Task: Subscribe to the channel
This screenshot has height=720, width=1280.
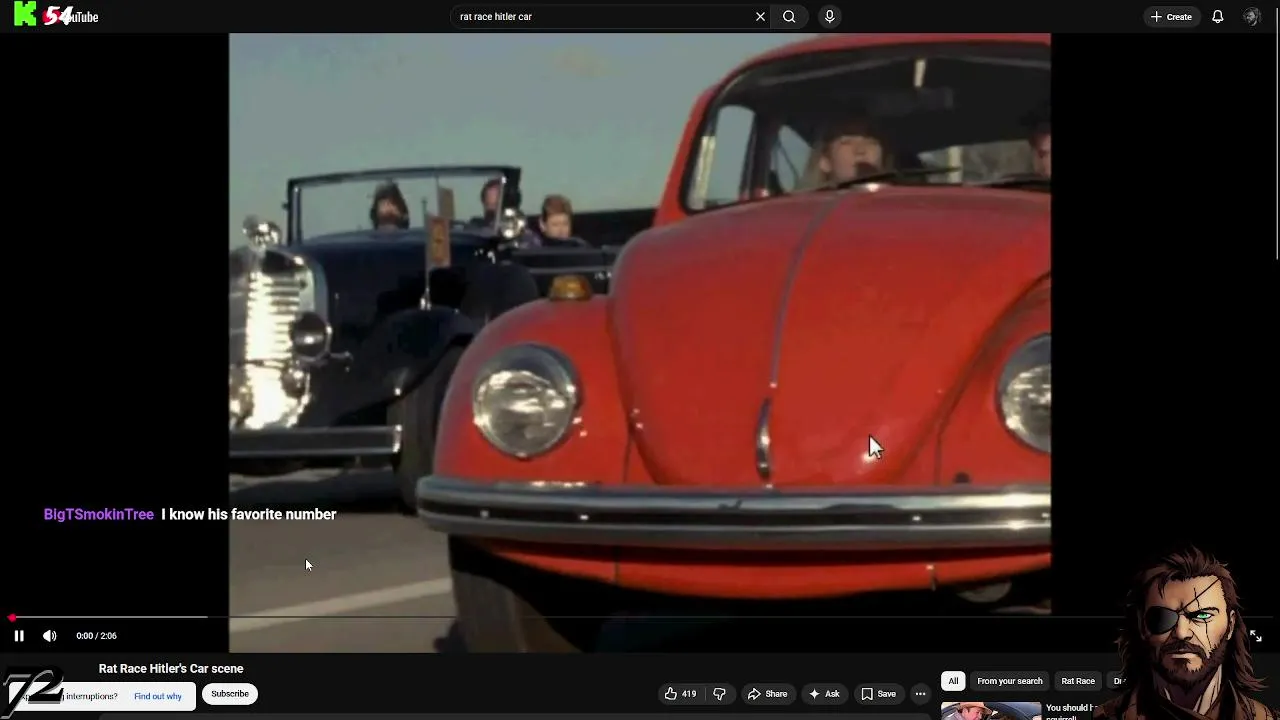Action: tap(229, 694)
